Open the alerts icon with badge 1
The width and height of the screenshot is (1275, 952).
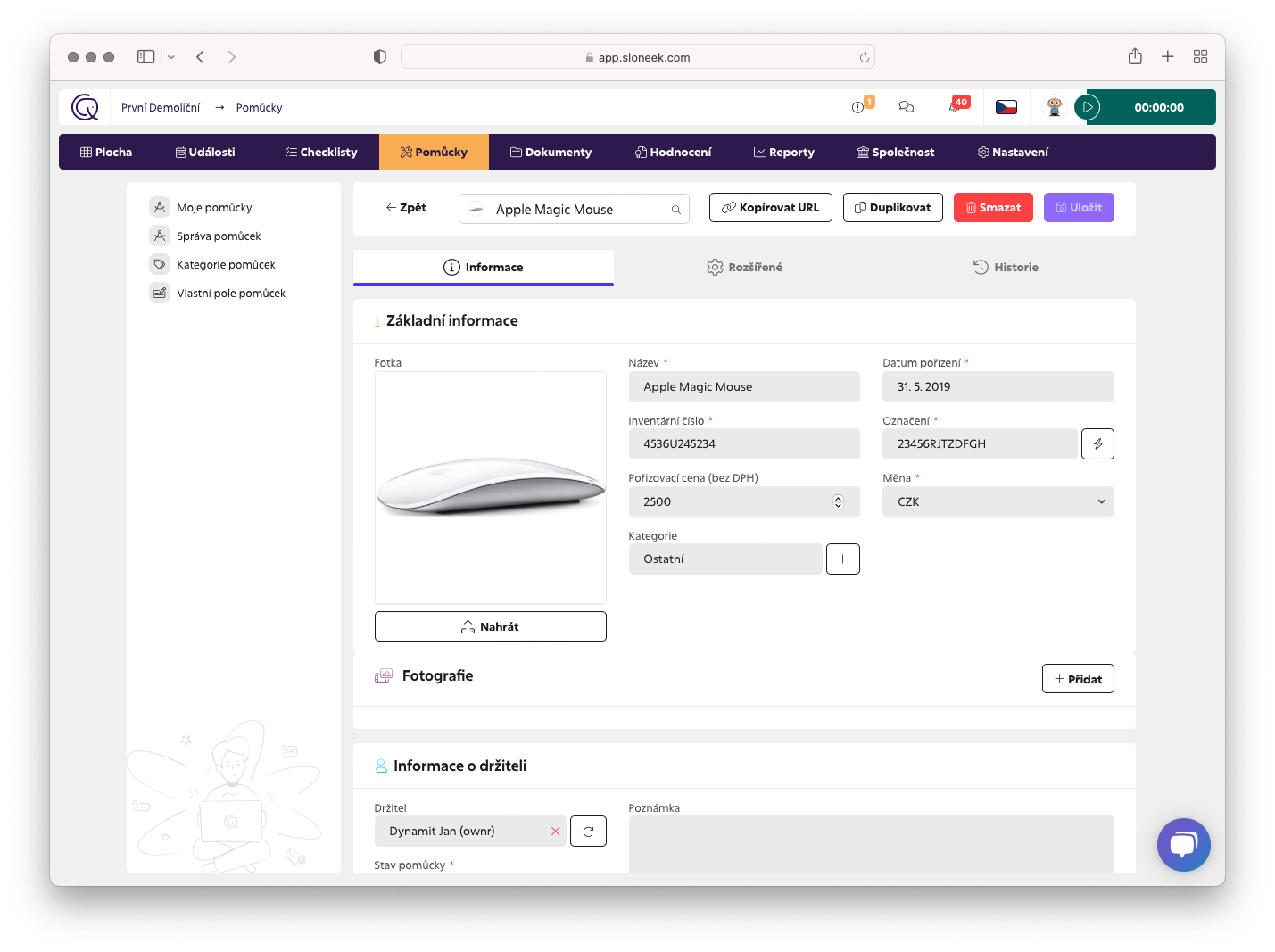(858, 107)
